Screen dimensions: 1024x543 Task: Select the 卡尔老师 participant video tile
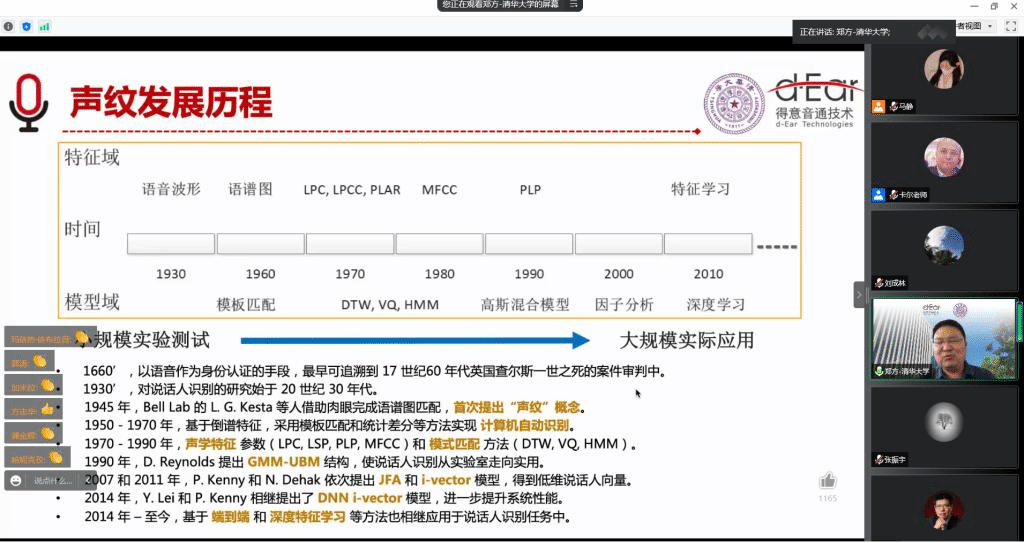[943, 162]
